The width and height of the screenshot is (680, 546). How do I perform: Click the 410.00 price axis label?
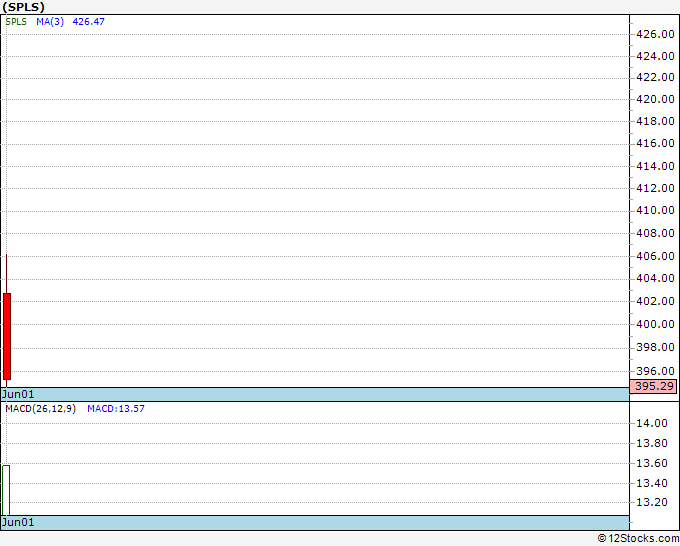coord(655,210)
